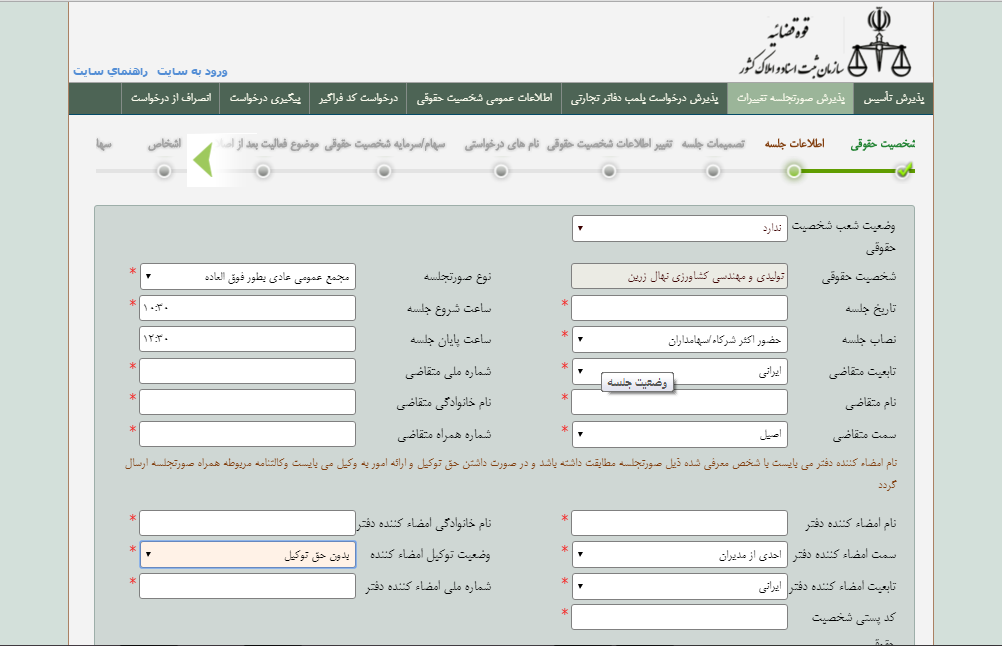Click the judiciary scales logo

879,42
